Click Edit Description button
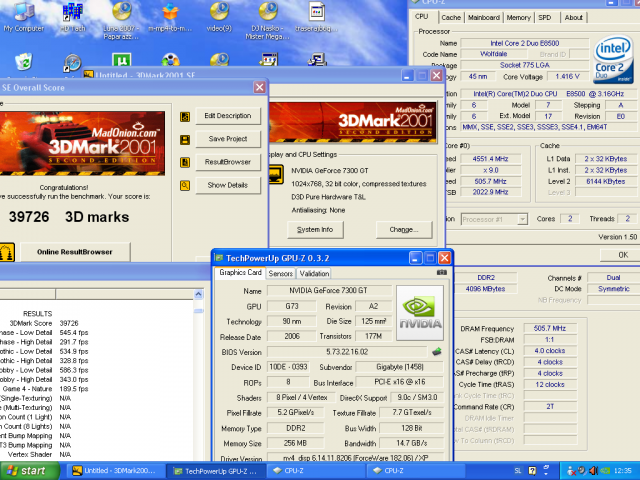640x480 pixels. pos(228,116)
